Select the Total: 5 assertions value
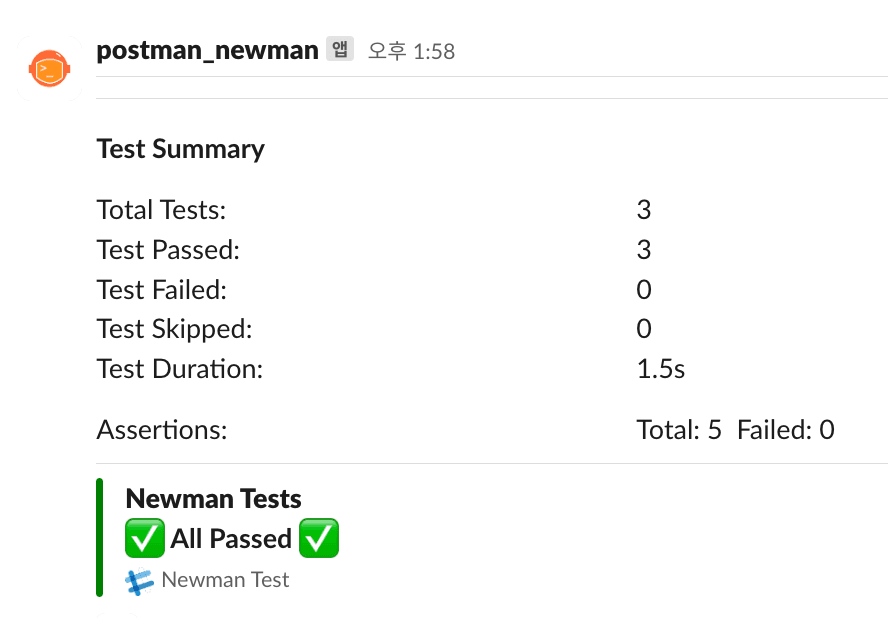888x618 pixels. pos(679,430)
